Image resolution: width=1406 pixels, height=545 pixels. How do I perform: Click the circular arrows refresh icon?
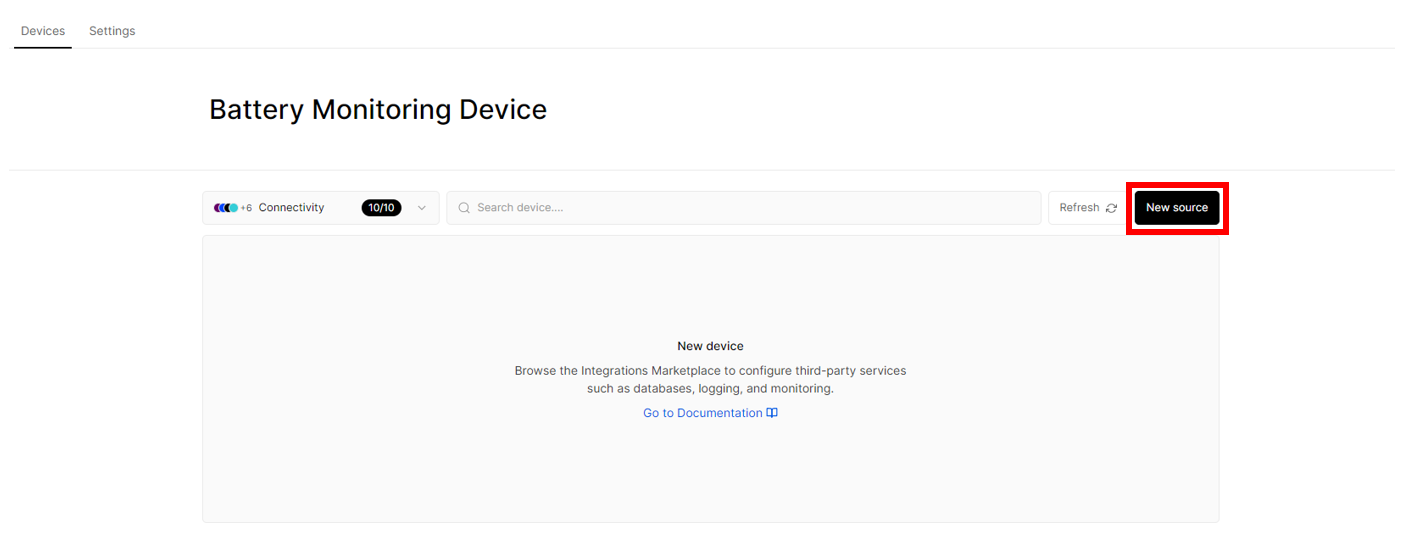[1111, 208]
